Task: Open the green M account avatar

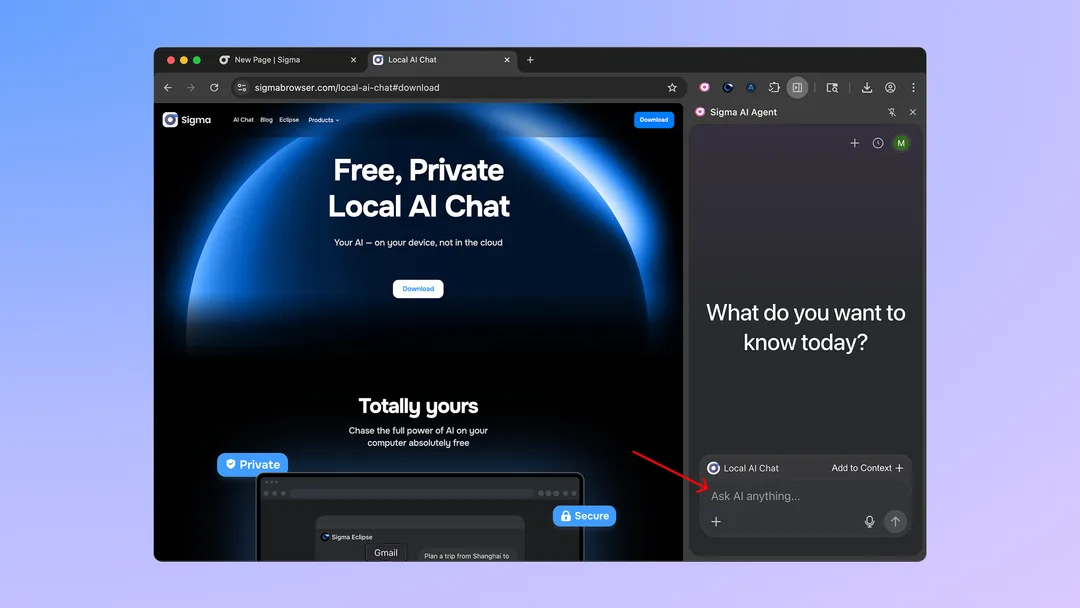Action: pos(901,143)
